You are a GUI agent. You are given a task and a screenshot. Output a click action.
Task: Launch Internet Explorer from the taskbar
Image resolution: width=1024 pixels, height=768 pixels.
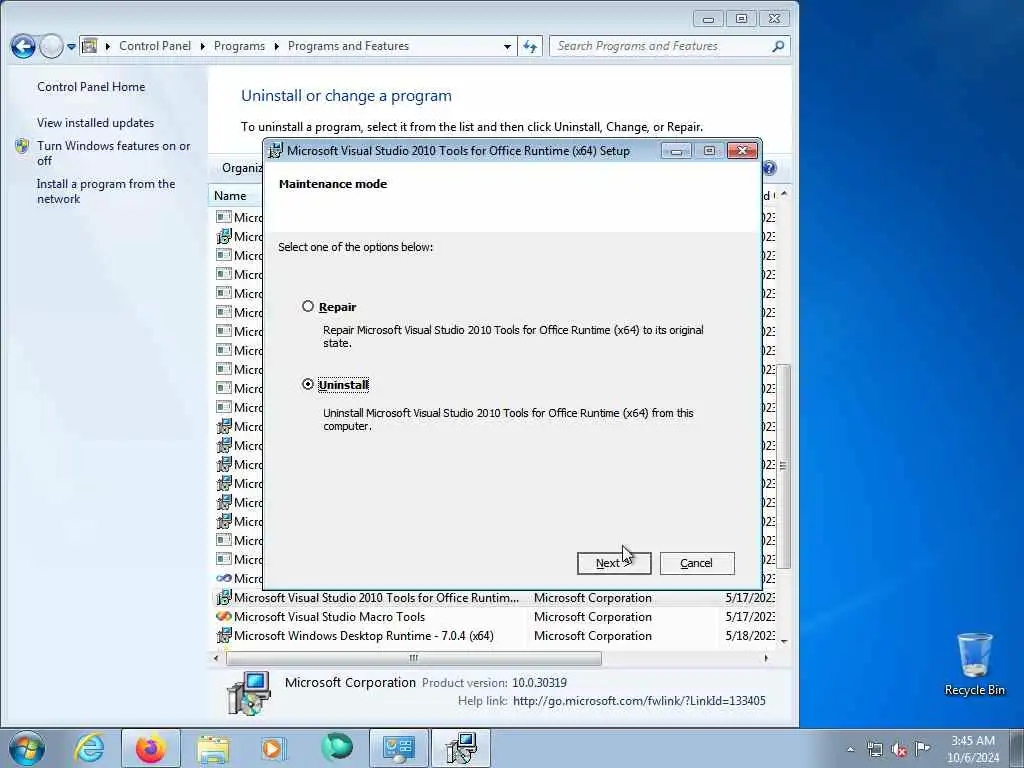89,748
